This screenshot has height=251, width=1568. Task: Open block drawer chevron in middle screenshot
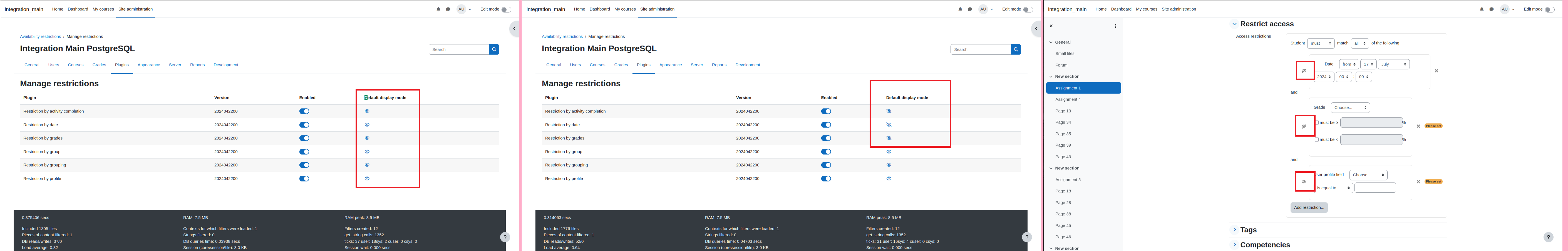pyautogui.click(x=1036, y=29)
